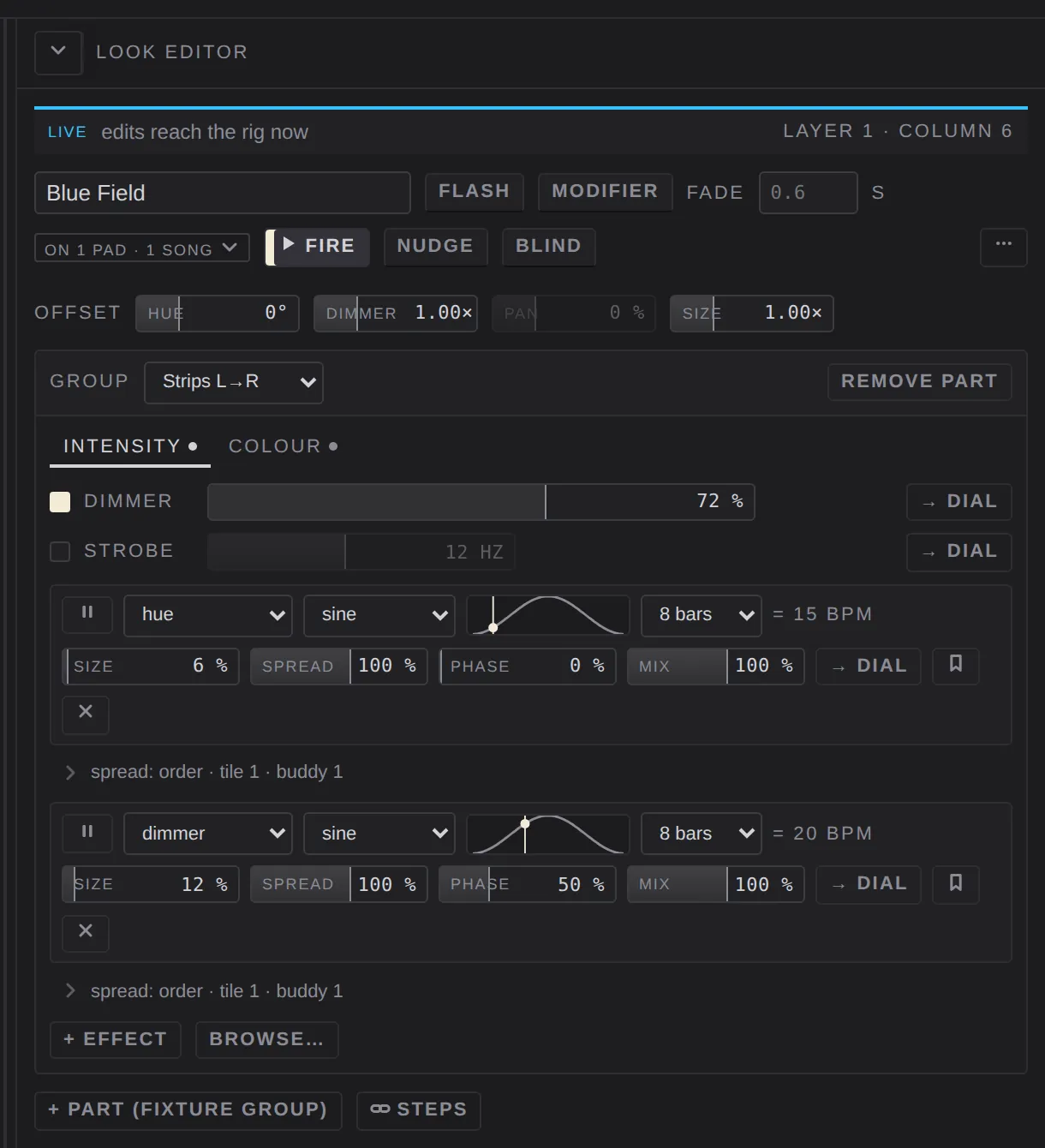Open the On 1 Pad 1 Song dropdown

point(142,248)
